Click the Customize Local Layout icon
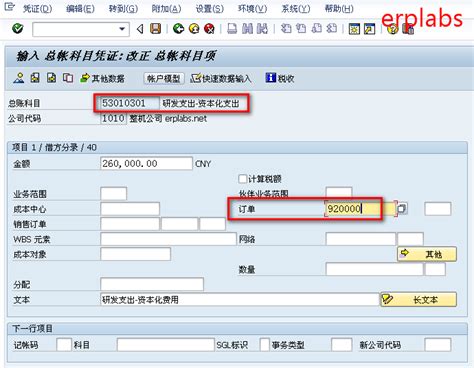Viewport: 474px width, 368px height. coord(408,29)
